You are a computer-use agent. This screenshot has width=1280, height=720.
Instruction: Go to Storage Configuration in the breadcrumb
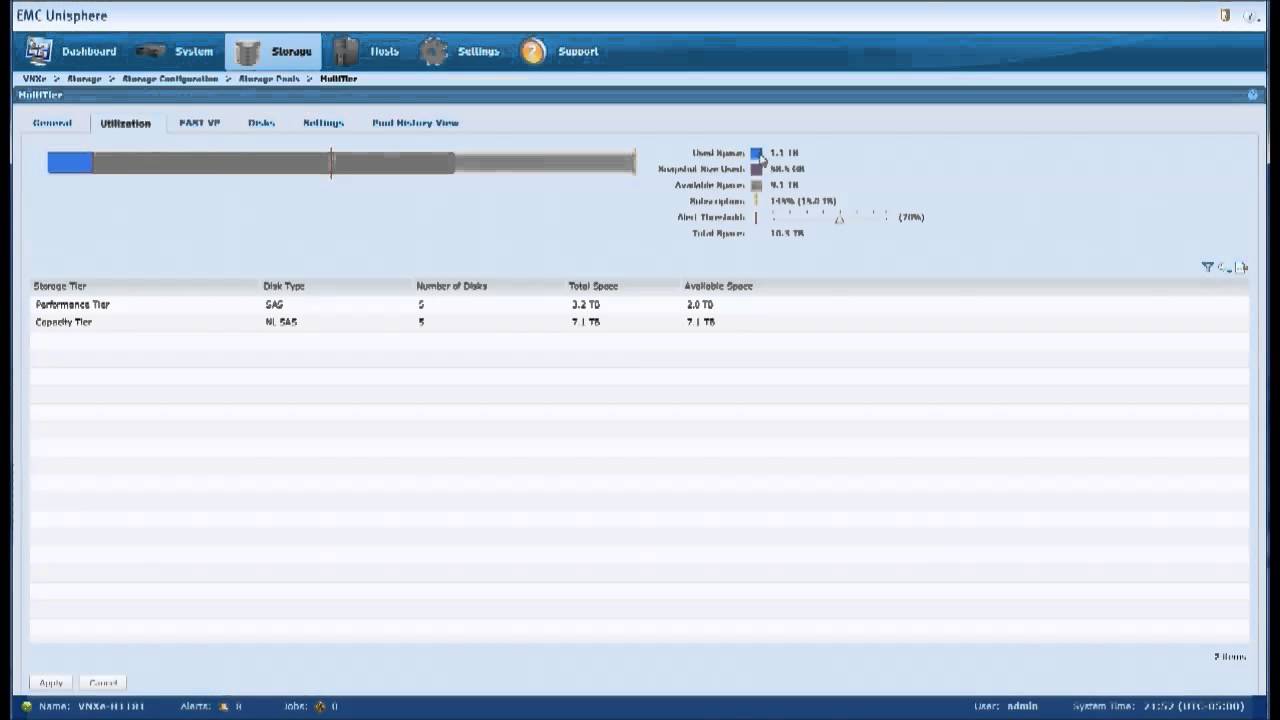[170, 78]
